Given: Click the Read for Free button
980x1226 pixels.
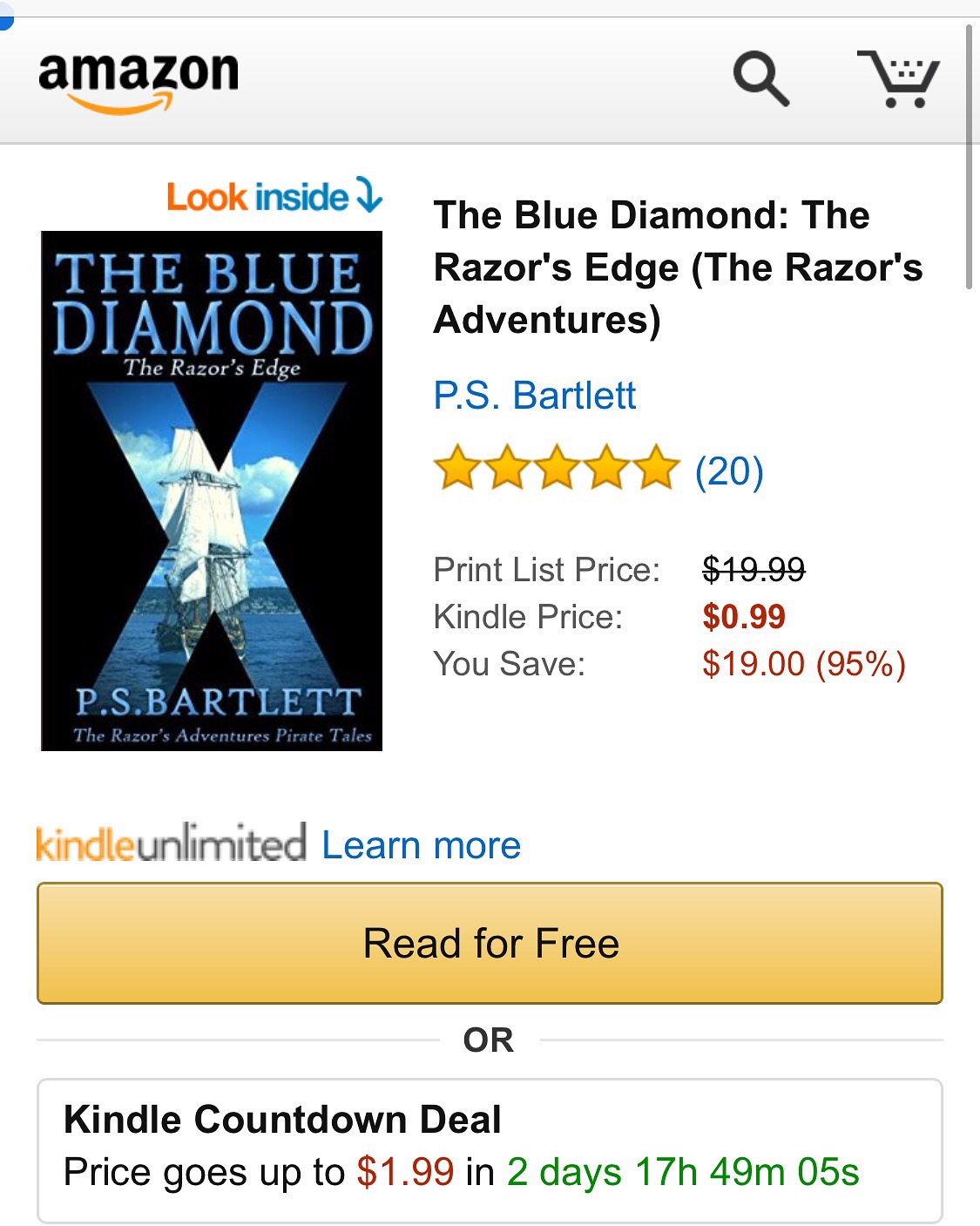Looking at the screenshot, I should pyautogui.click(x=490, y=943).
